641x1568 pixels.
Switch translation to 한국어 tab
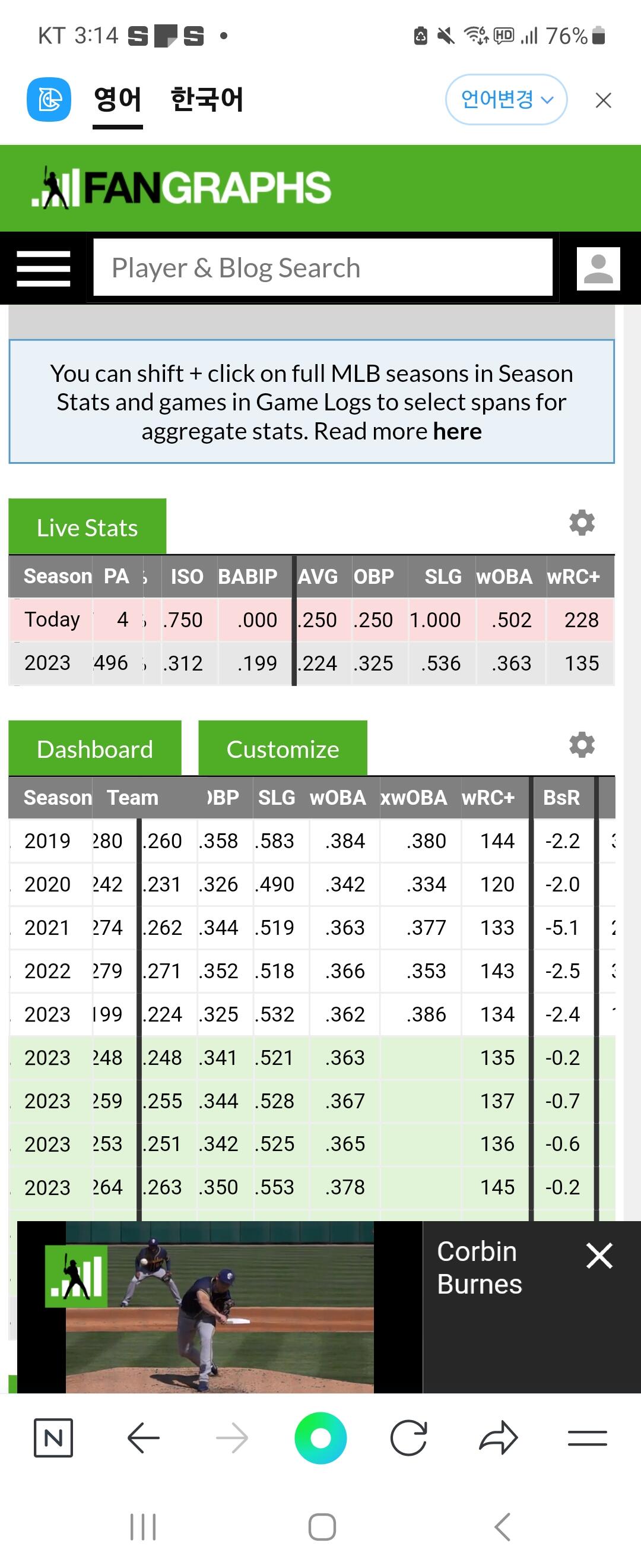click(207, 99)
